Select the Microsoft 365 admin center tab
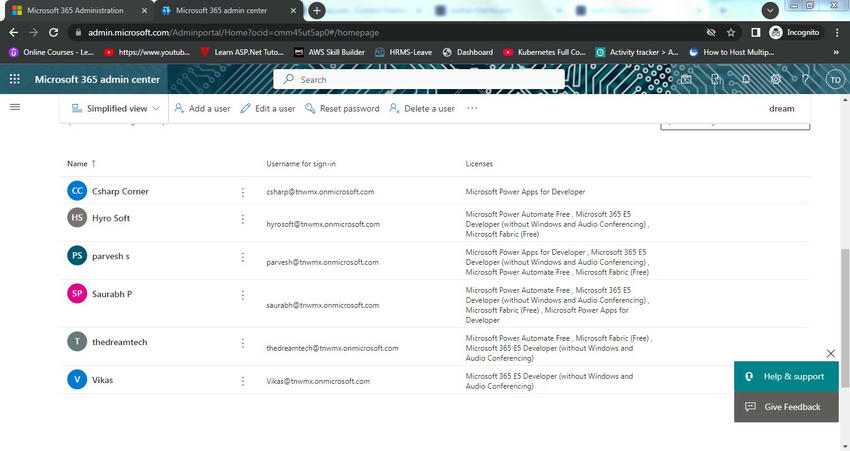The height and width of the screenshot is (451, 850). pos(228,10)
